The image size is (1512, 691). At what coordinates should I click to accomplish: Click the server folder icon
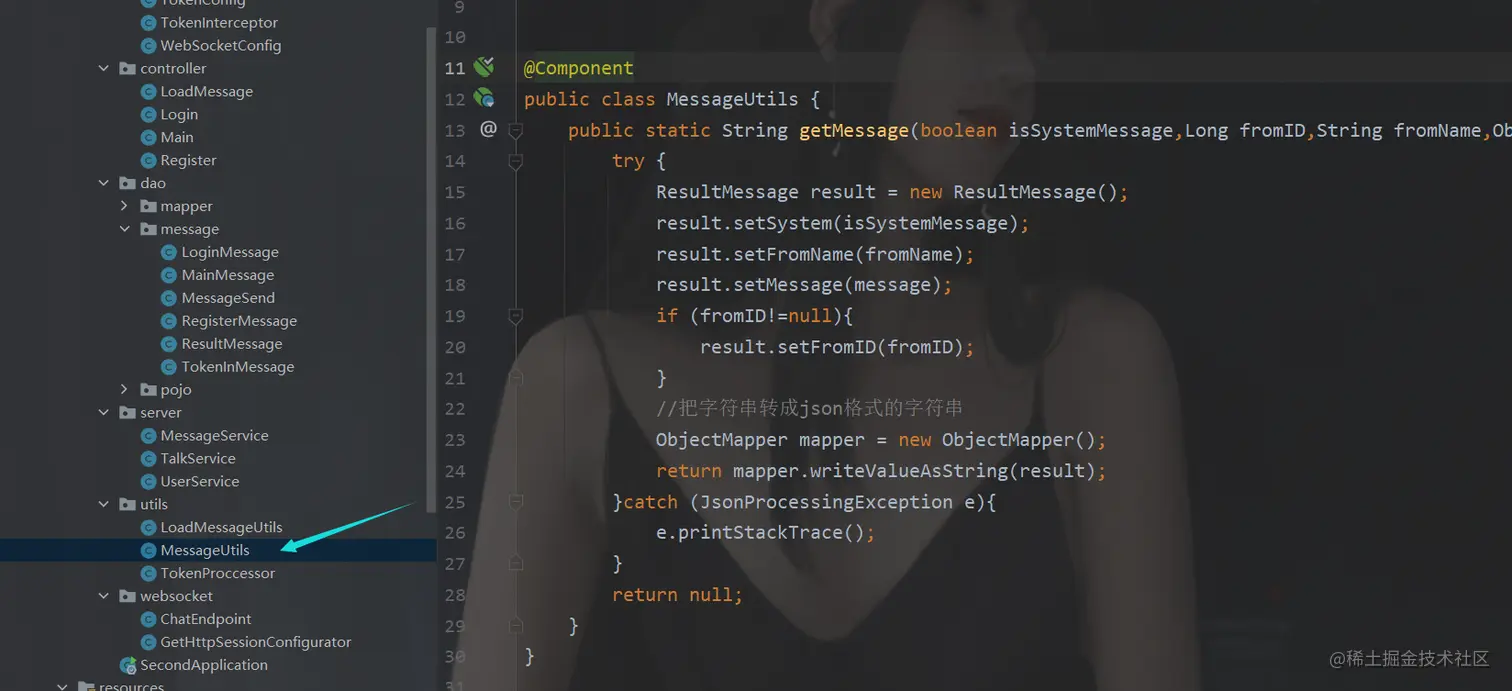pos(127,412)
